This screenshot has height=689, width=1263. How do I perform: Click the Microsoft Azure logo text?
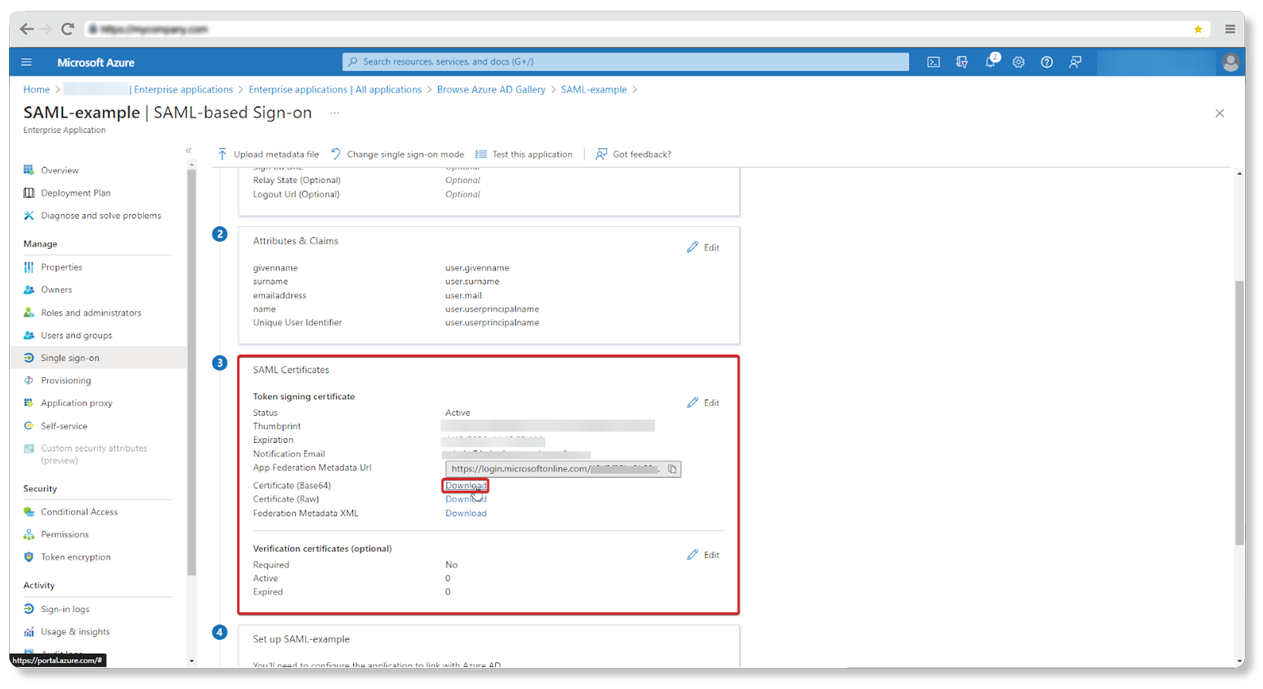[x=96, y=62]
